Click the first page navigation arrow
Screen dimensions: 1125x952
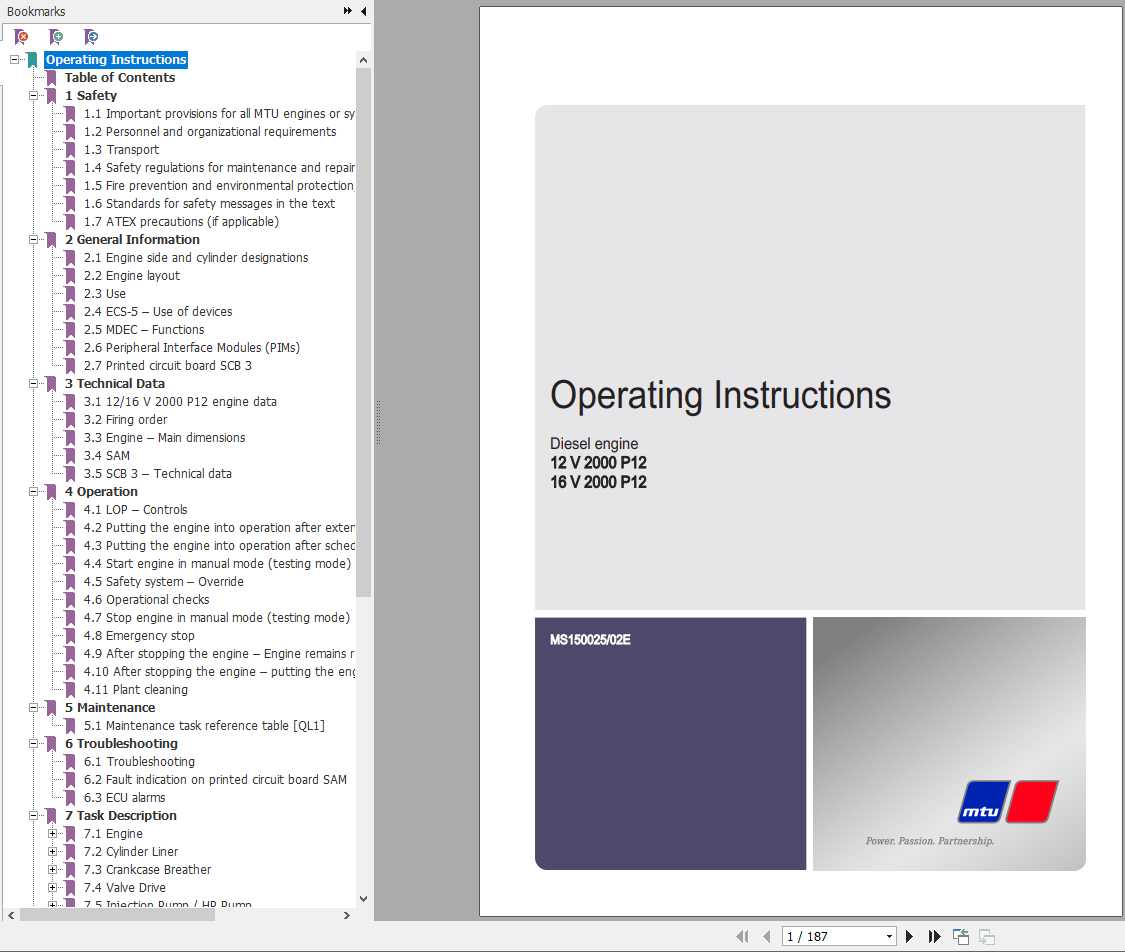tap(742, 936)
